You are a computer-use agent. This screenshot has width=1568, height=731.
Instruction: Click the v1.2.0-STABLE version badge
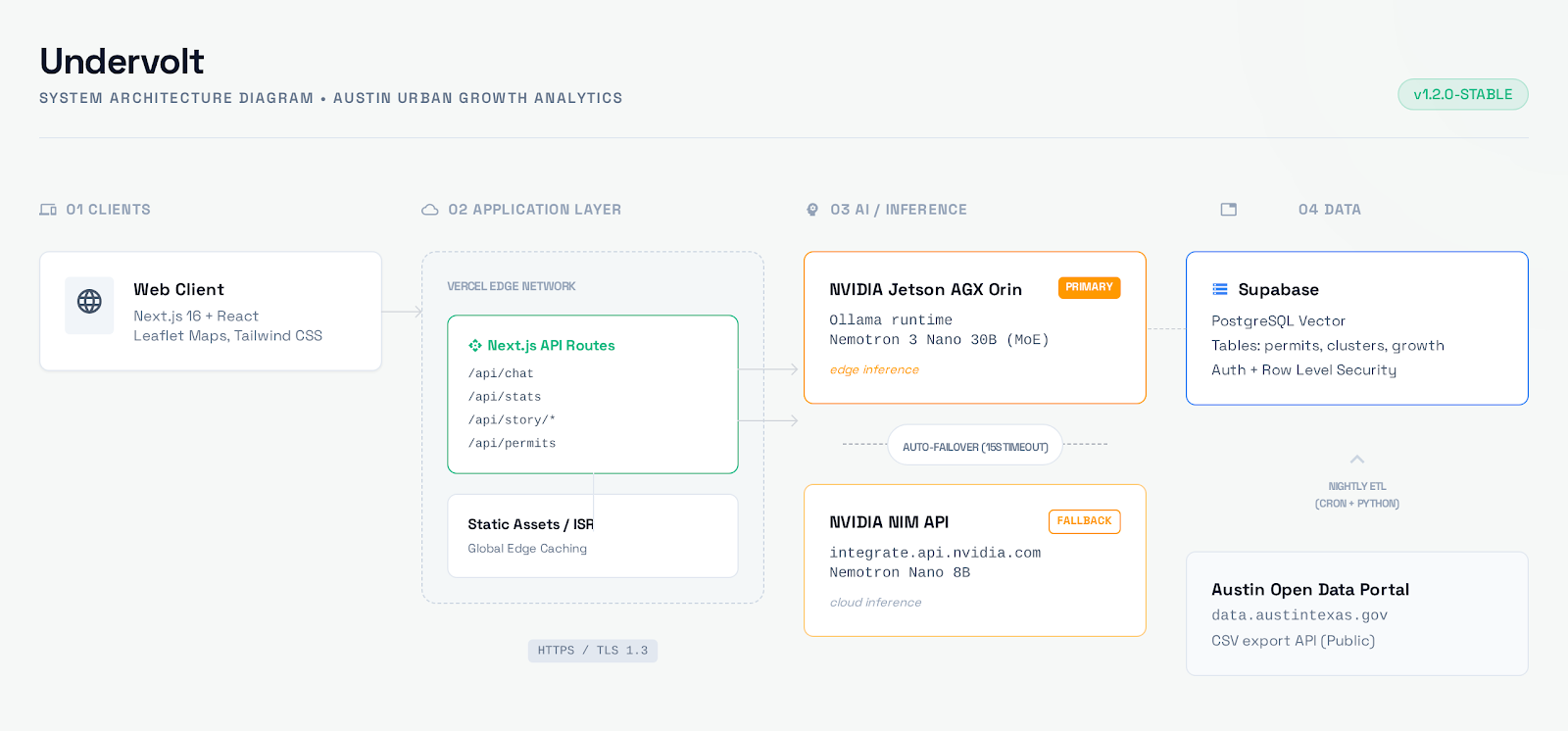tap(1462, 95)
